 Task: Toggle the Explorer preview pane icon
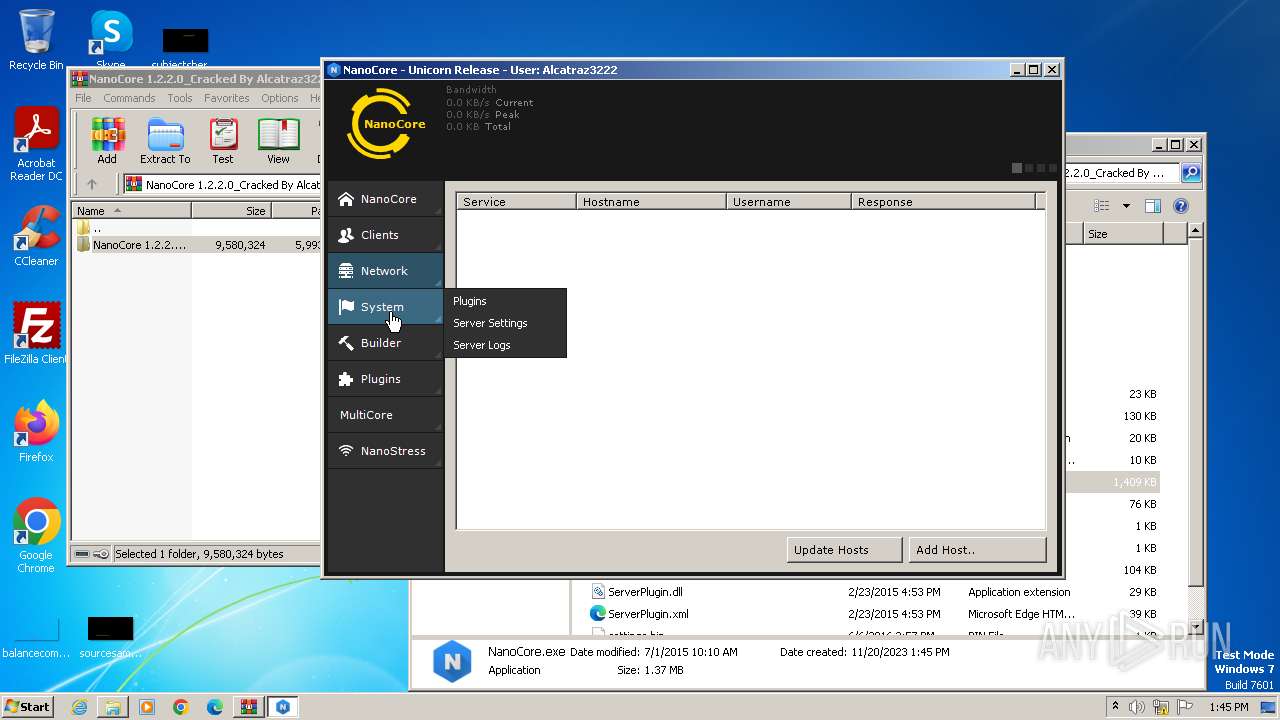[1152, 206]
